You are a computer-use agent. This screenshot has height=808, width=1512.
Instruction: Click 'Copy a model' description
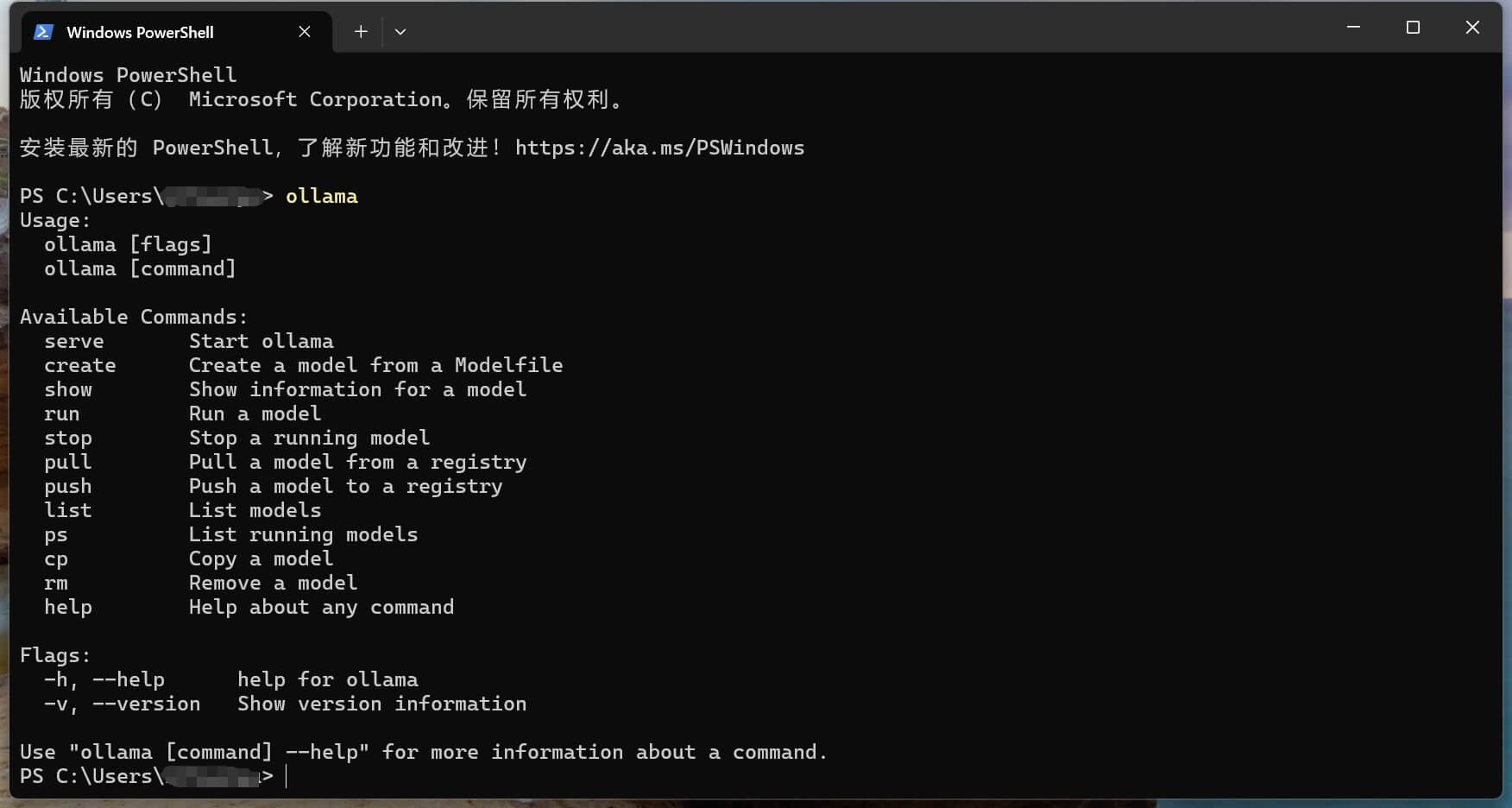click(261, 559)
